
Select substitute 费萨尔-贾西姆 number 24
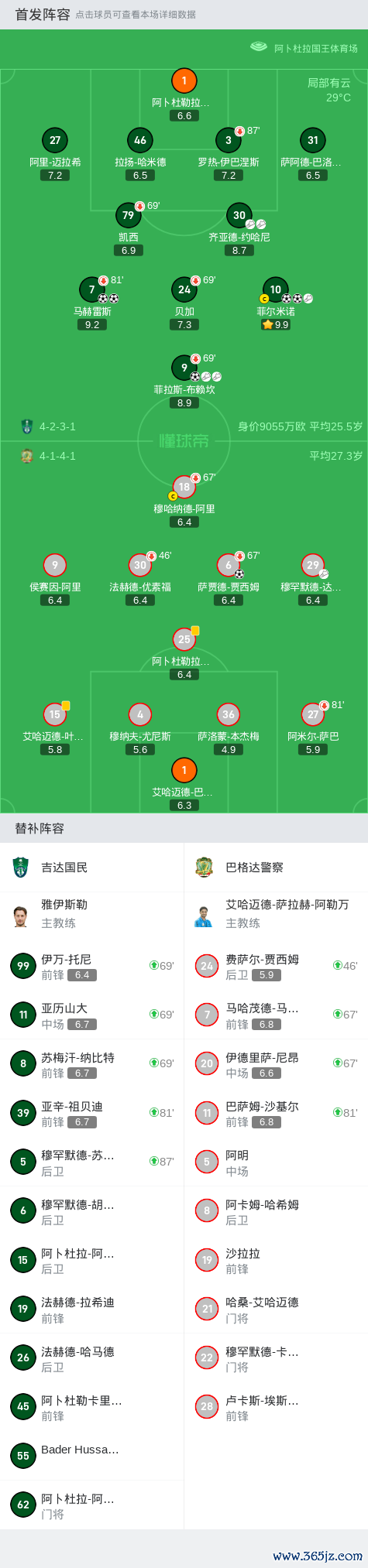[276, 966]
